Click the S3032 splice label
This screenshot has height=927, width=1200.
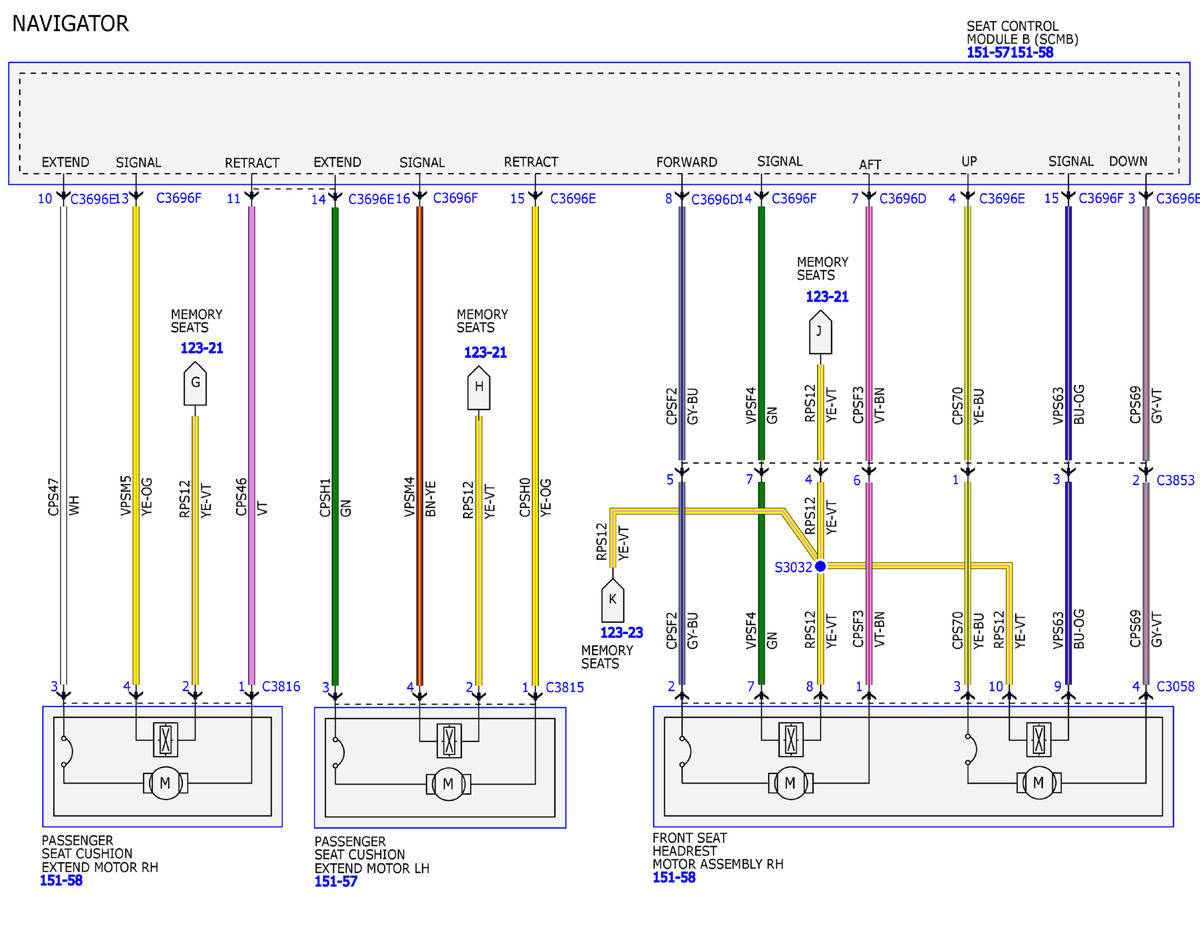[793, 566]
